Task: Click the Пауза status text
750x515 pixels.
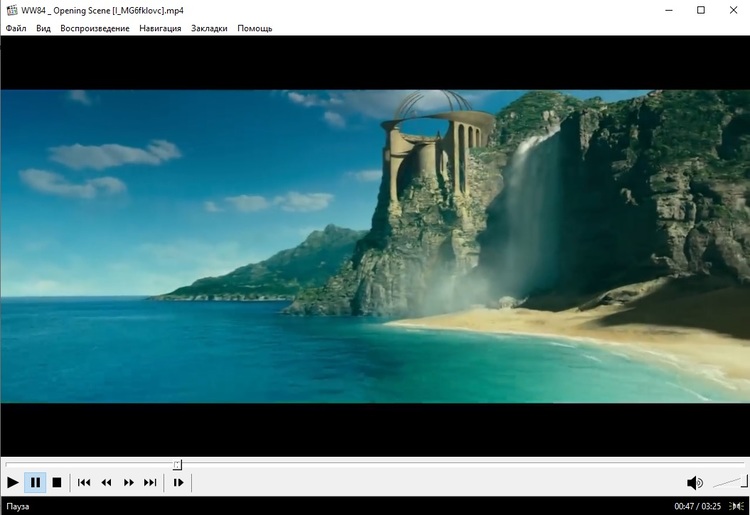Action: coord(18,506)
